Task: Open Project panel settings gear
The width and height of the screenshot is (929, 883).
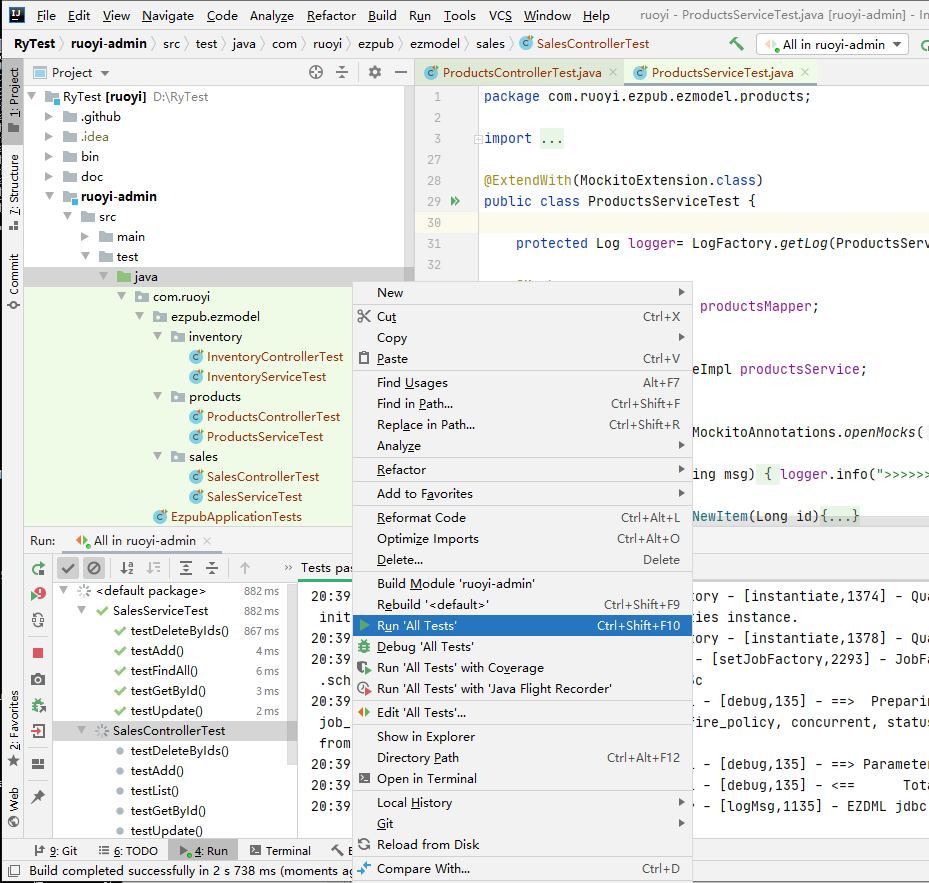Action: click(375, 72)
